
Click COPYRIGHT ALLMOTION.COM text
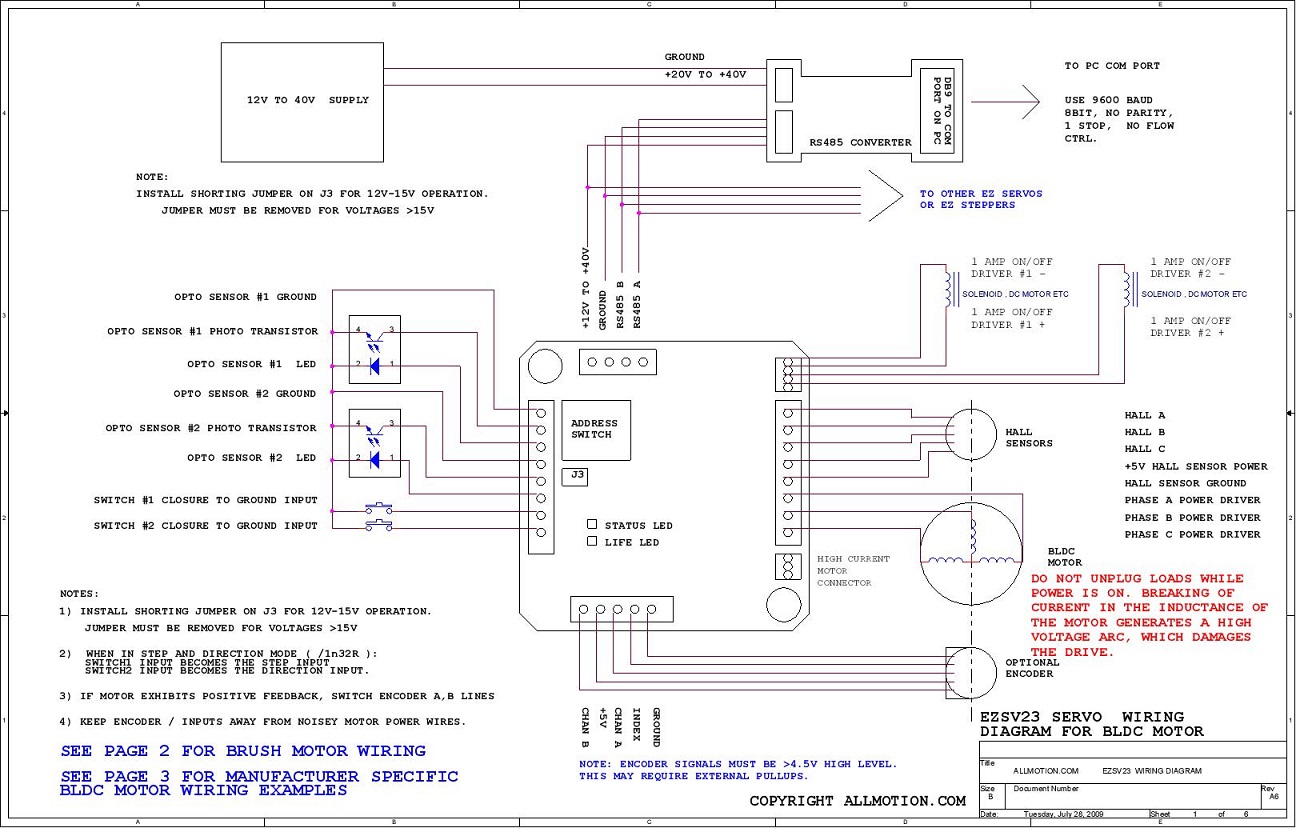(858, 801)
